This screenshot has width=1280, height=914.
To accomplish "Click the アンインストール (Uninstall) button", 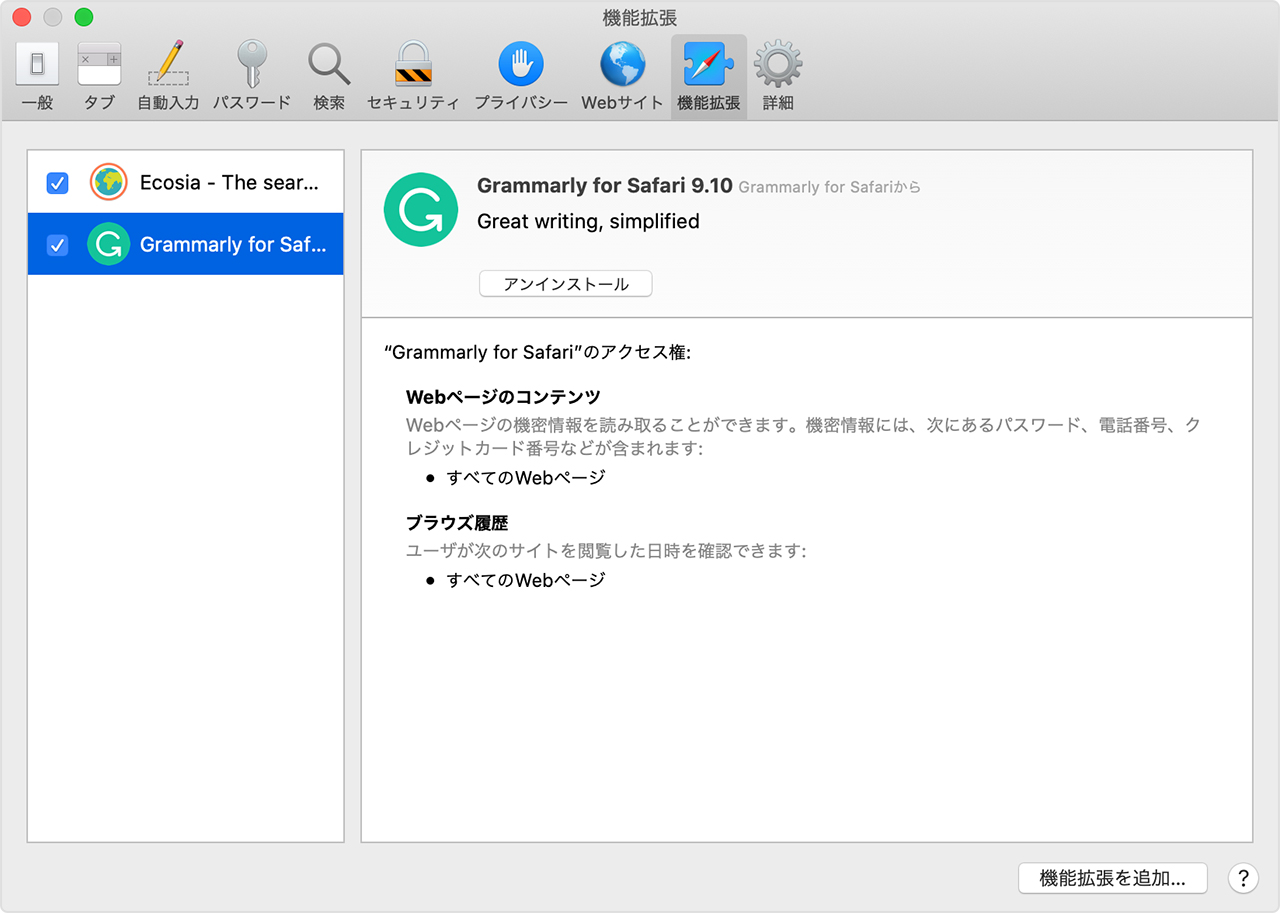I will click(566, 284).
